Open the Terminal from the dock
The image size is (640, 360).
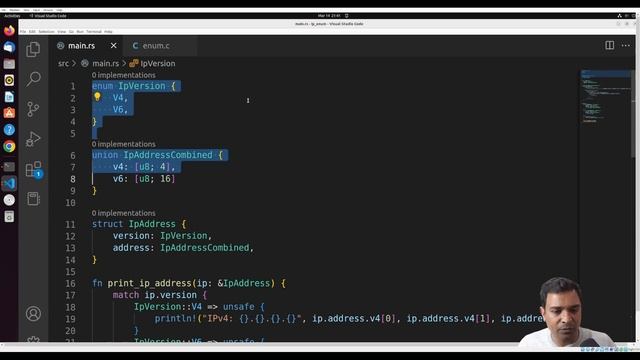9,167
